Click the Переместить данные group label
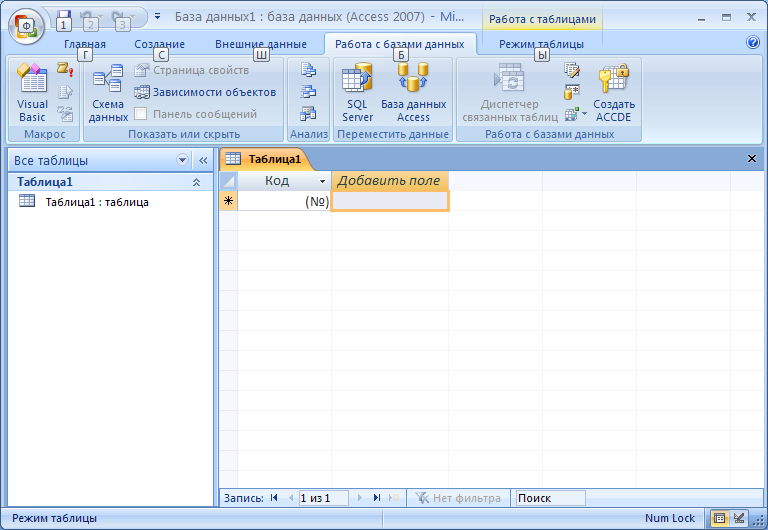 coord(393,134)
